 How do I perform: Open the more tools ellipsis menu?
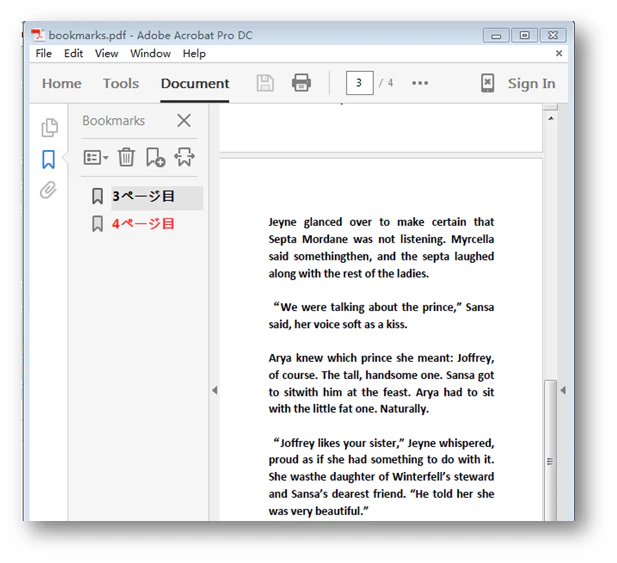pyautogui.click(x=420, y=83)
